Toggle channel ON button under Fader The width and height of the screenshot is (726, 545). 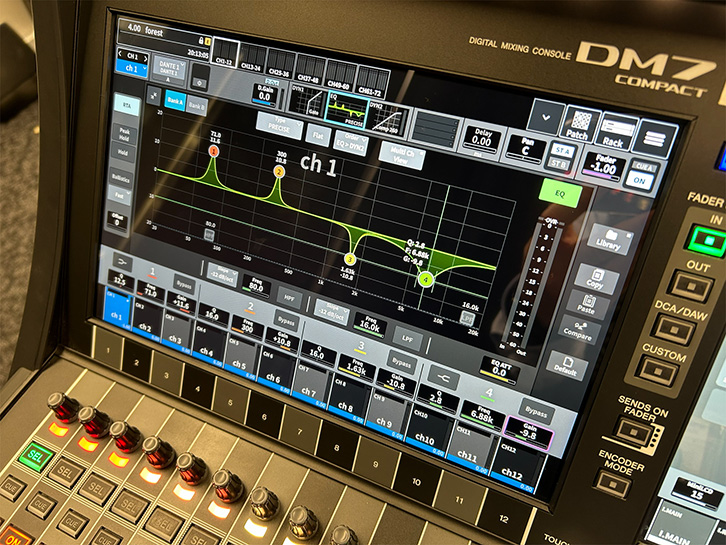[638, 182]
